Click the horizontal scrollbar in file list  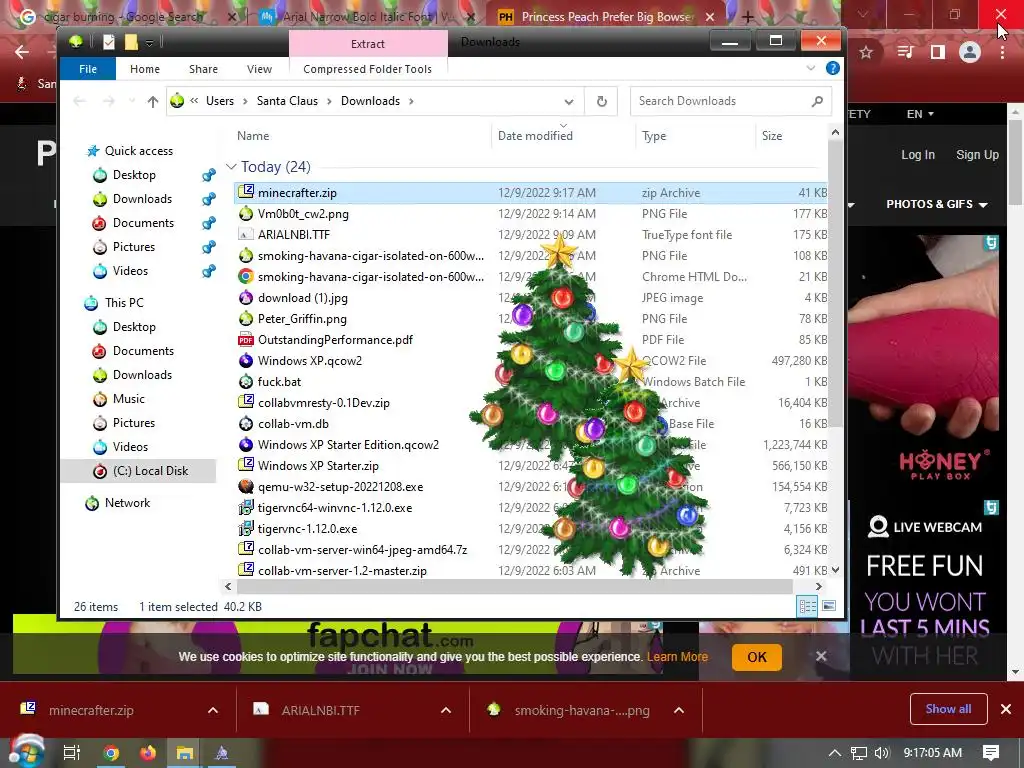[513, 586]
